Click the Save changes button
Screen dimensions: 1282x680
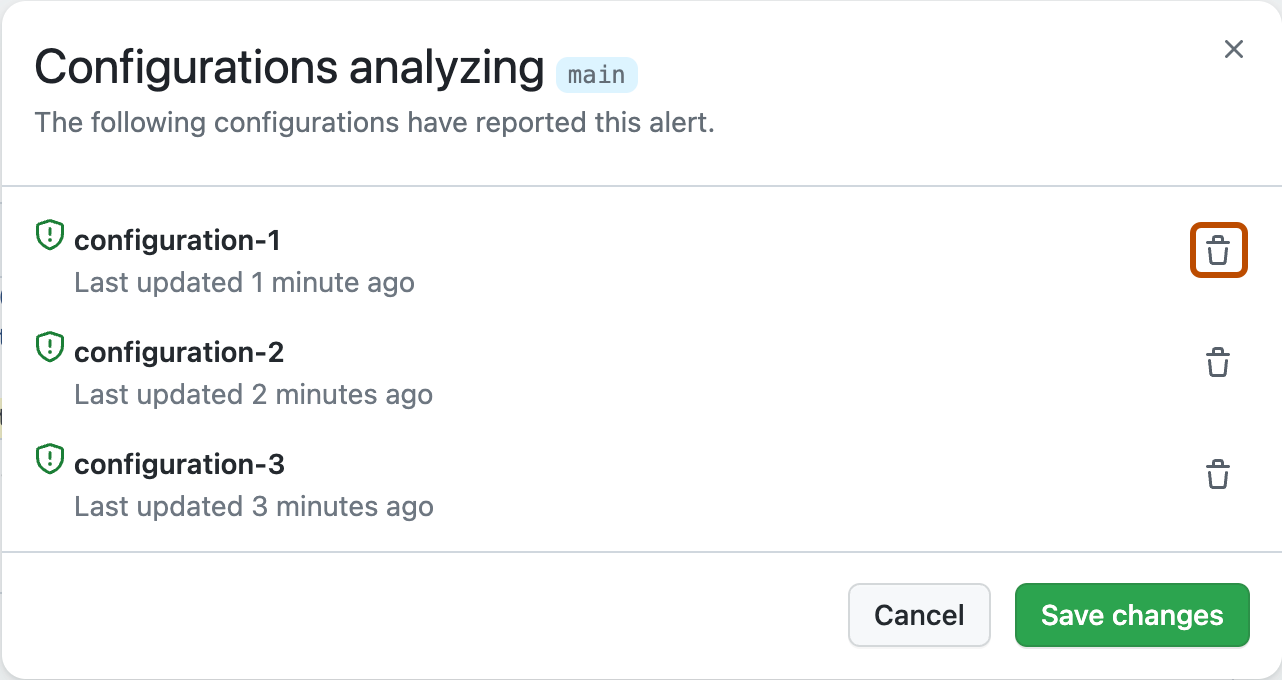coord(1131,615)
